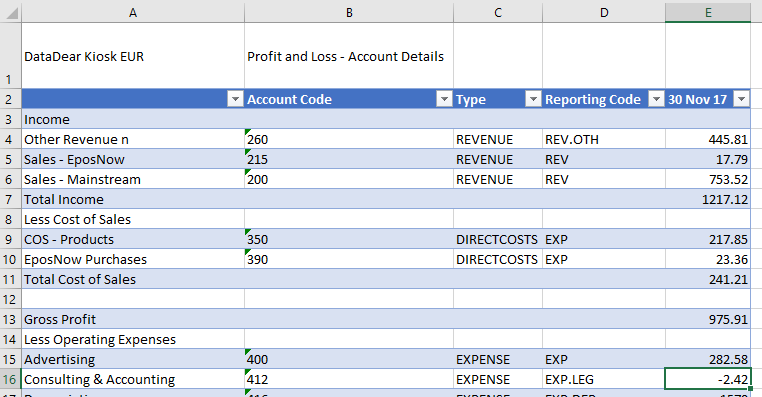Viewport: 762px width, 397px height.
Task: Click value 753.52
Action: click(708, 179)
